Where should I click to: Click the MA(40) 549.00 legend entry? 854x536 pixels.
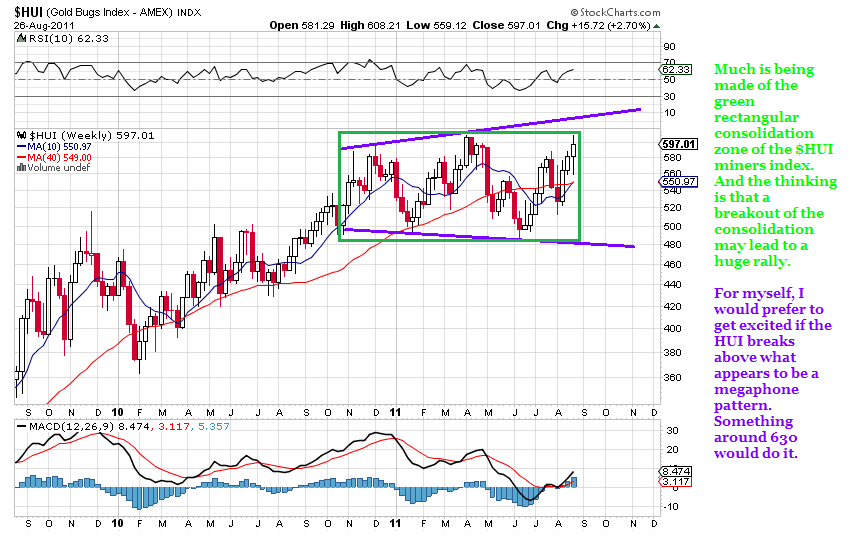[59, 158]
